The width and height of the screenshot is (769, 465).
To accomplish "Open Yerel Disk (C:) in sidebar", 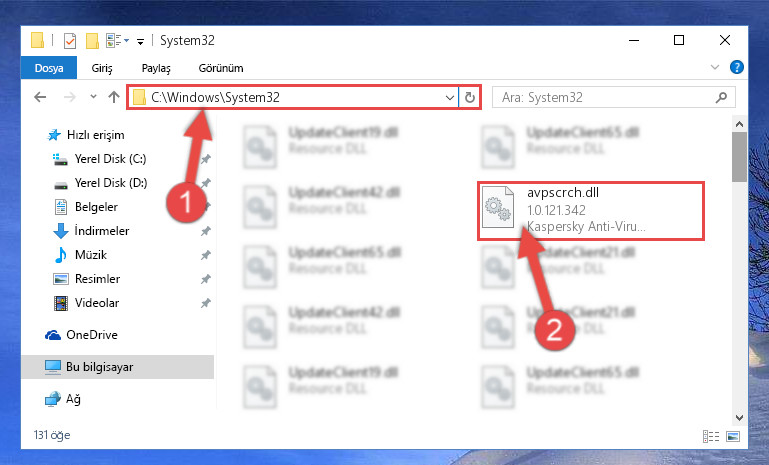I will click(x=110, y=159).
